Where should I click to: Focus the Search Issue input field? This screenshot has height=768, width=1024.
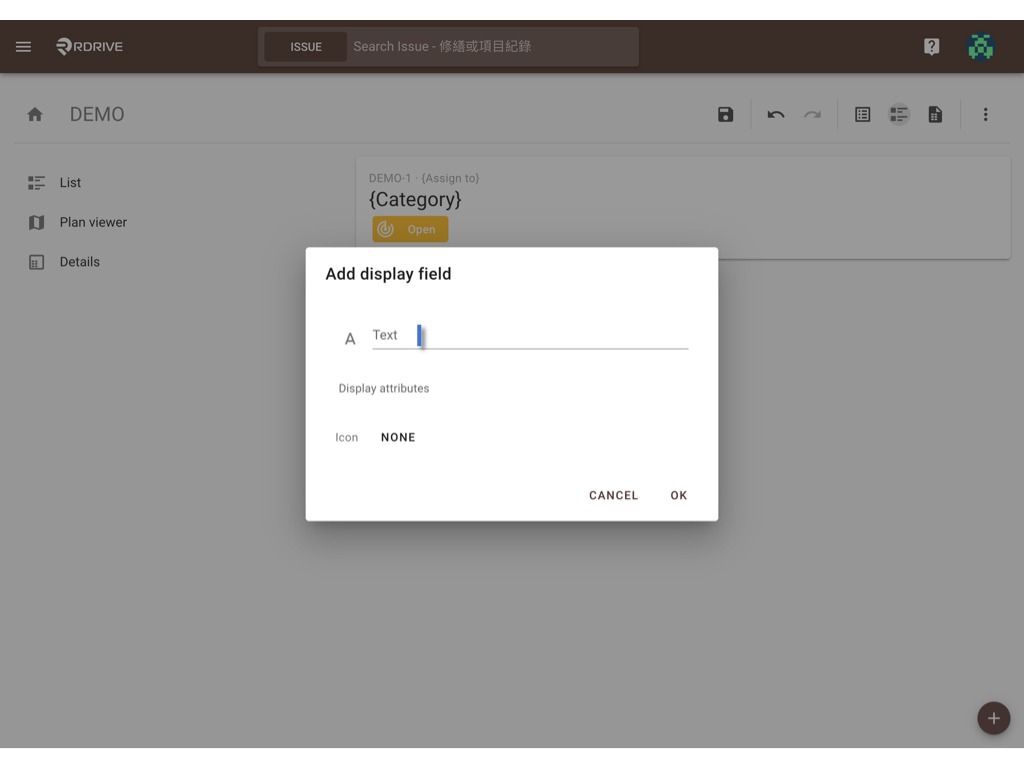[492, 47]
